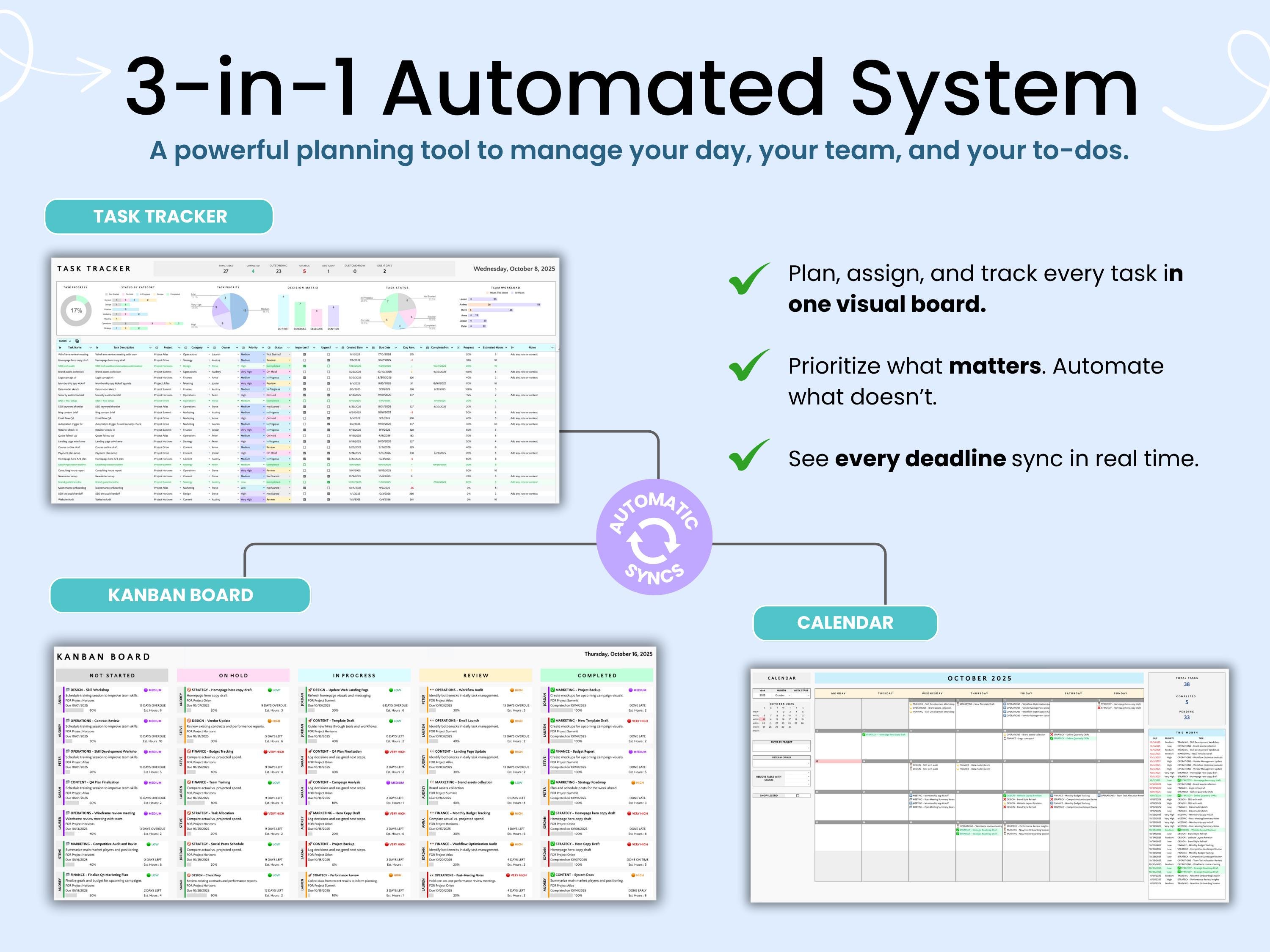1270x952 pixels.
Task: Click the 17% Task Progress donut chart
Action: point(76,311)
